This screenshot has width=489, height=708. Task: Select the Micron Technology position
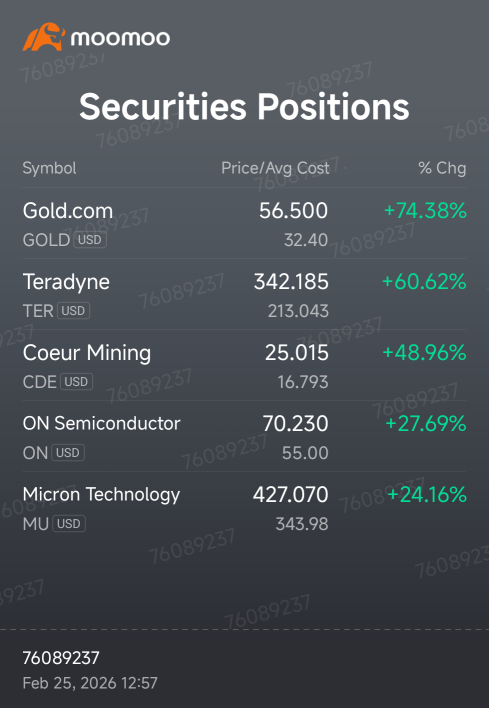pos(244,507)
